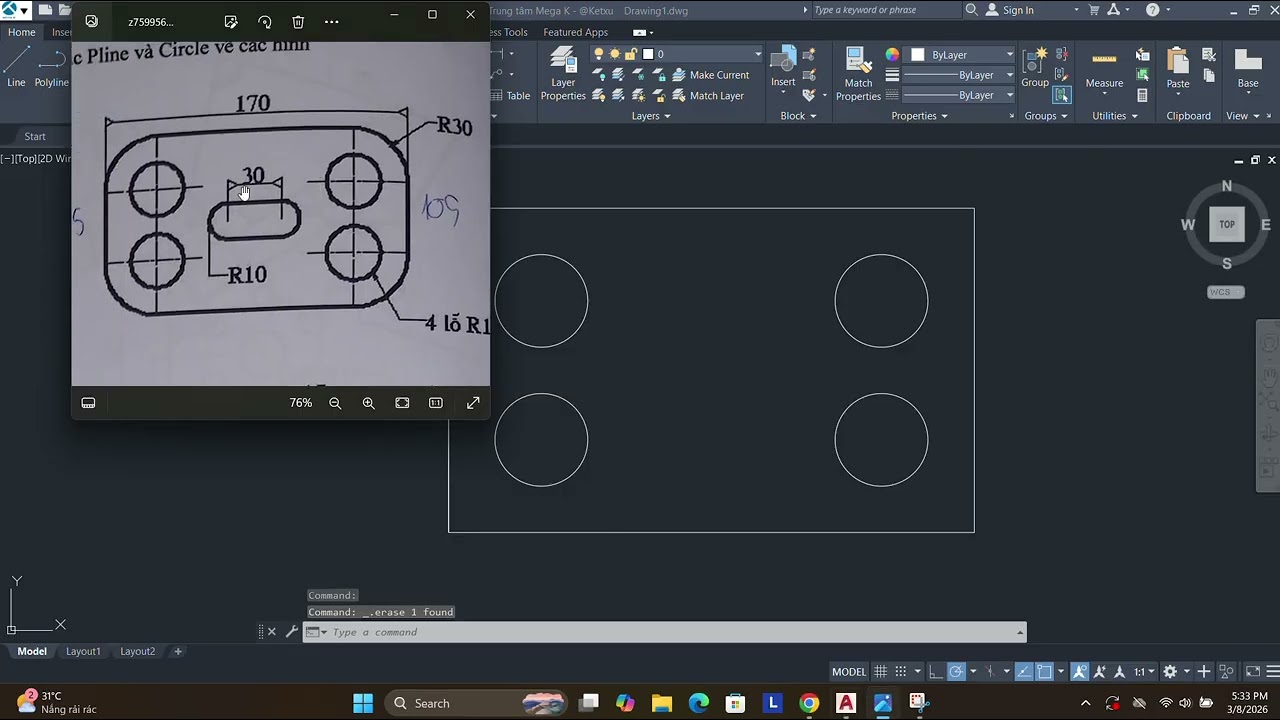The height and width of the screenshot is (720, 1280).
Task: Expand the Groups panel
Action: click(x=1046, y=116)
